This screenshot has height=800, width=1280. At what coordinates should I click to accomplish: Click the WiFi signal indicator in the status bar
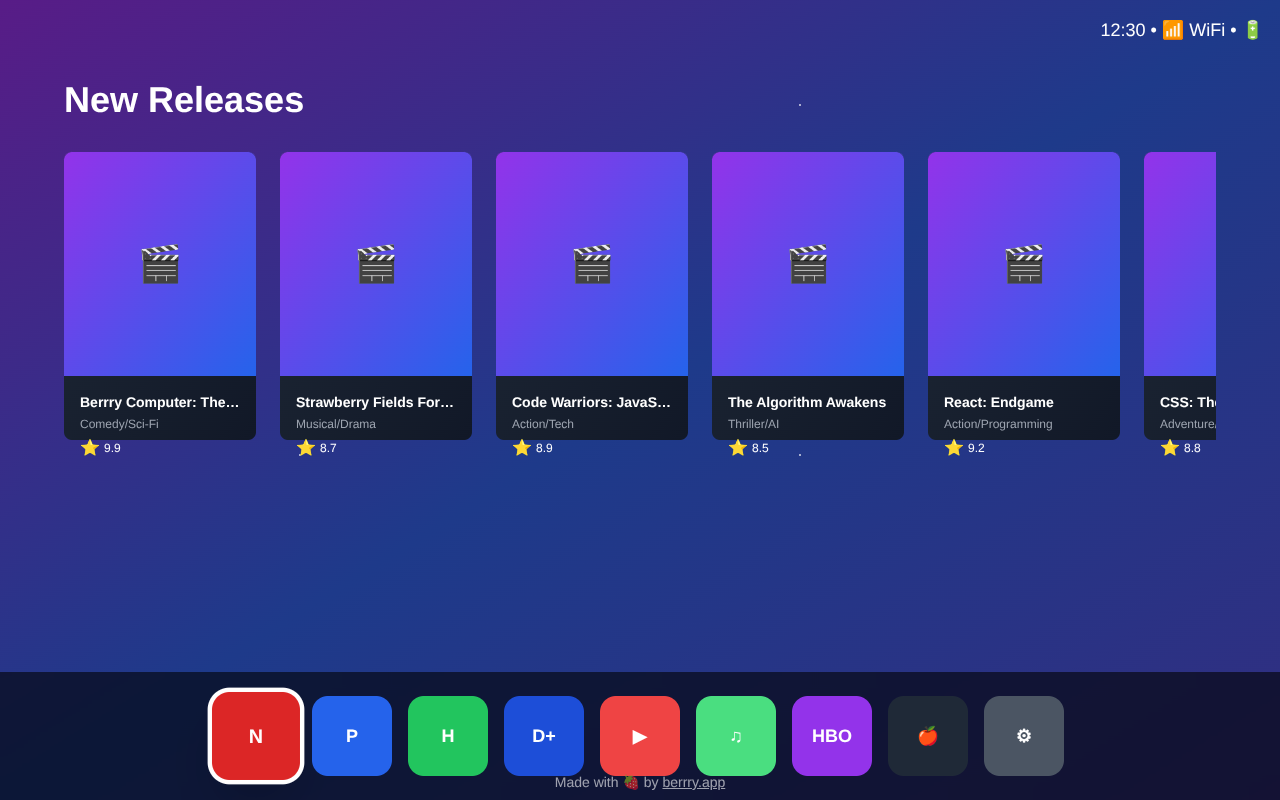1172,29
